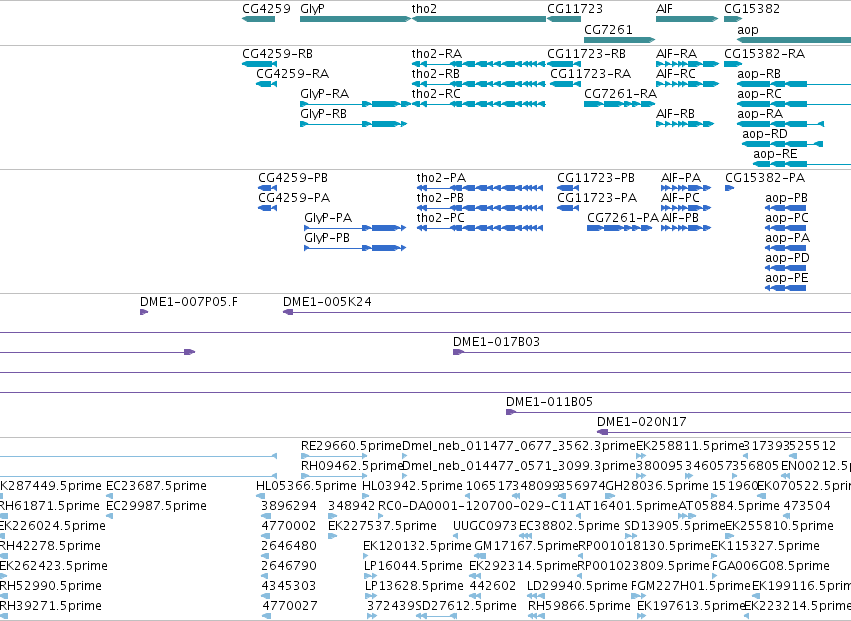Open the GlyP-PB protein label

tap(327, 238)
